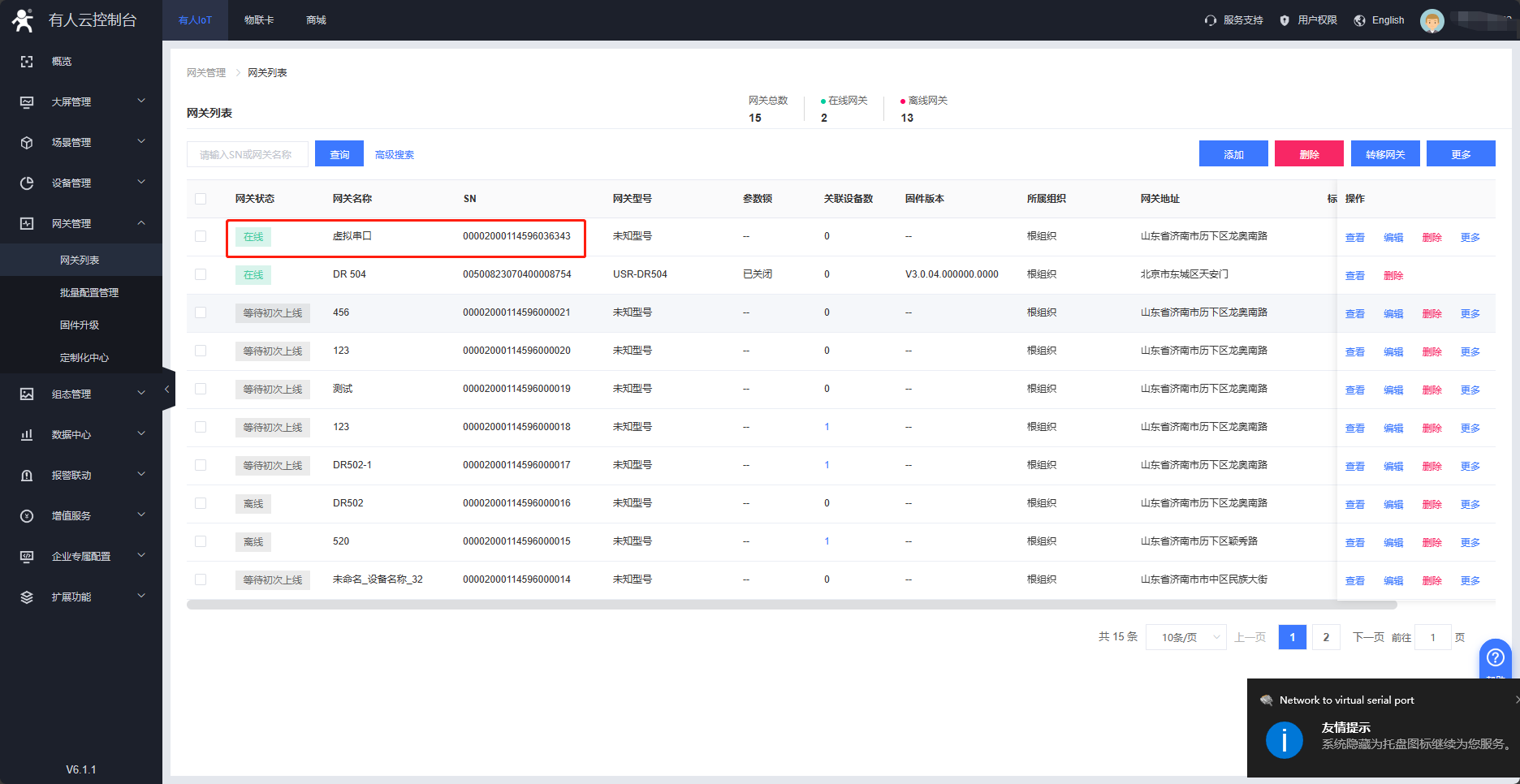Switch to the 物联卡 top tab
This screenshot has width=1520, height=784.
(259, 20)
